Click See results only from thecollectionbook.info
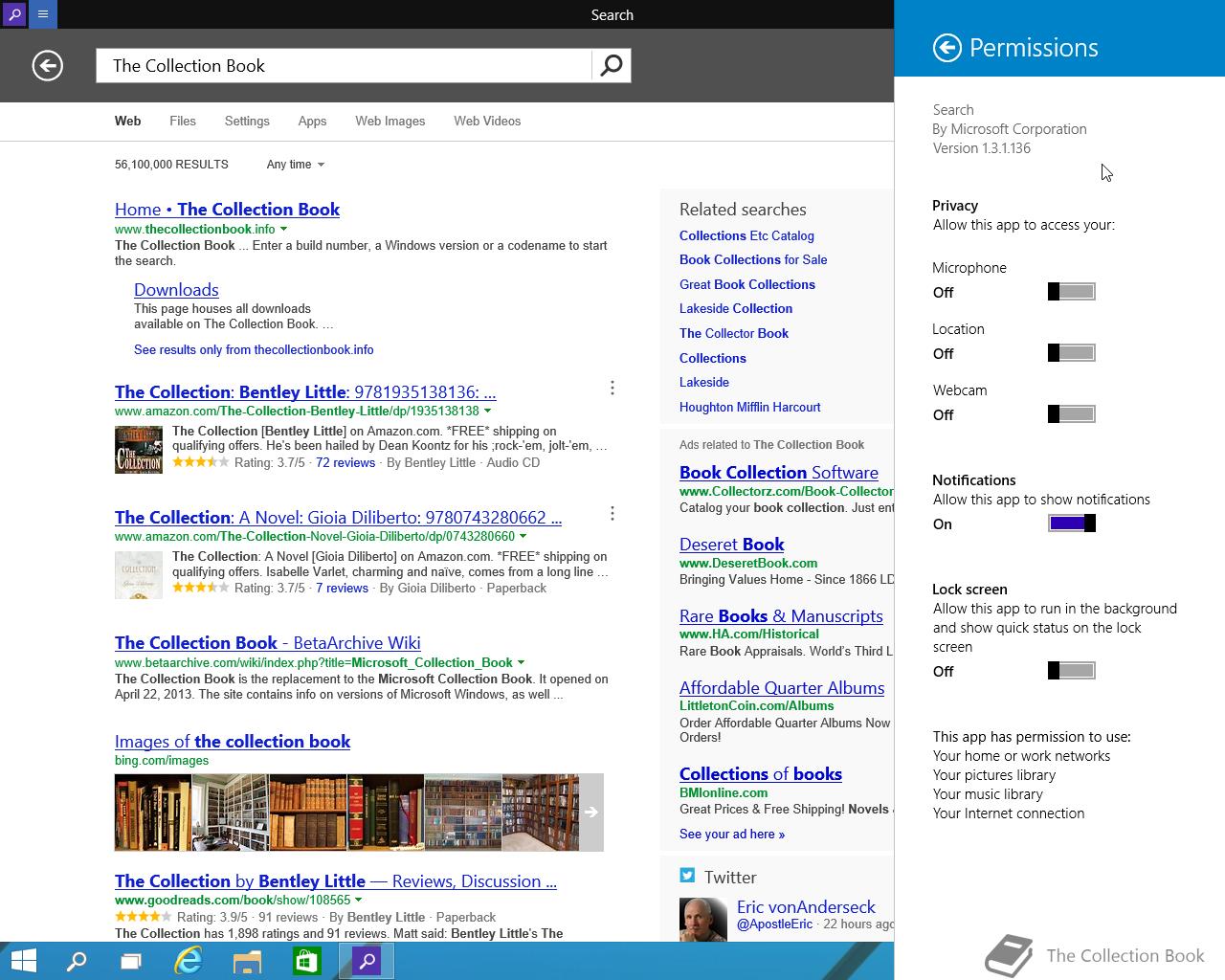This screenshot has width=1225, height=980. point(254,350)
